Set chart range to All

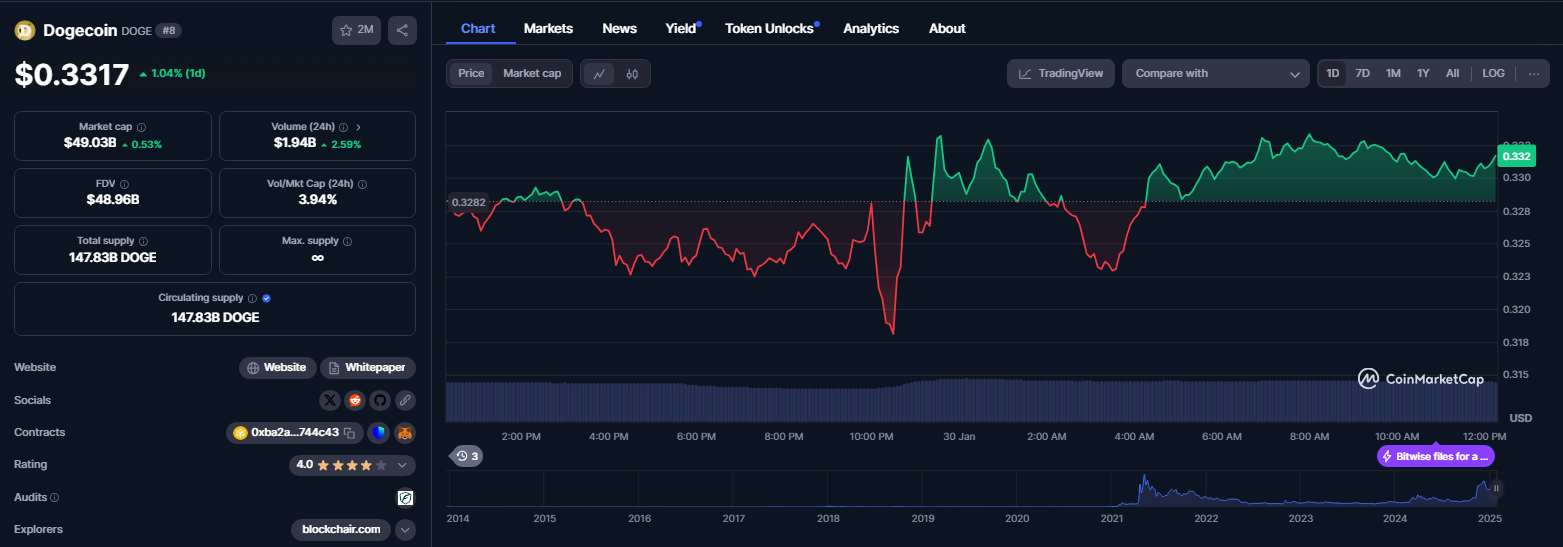click(x=1453, y=73)
